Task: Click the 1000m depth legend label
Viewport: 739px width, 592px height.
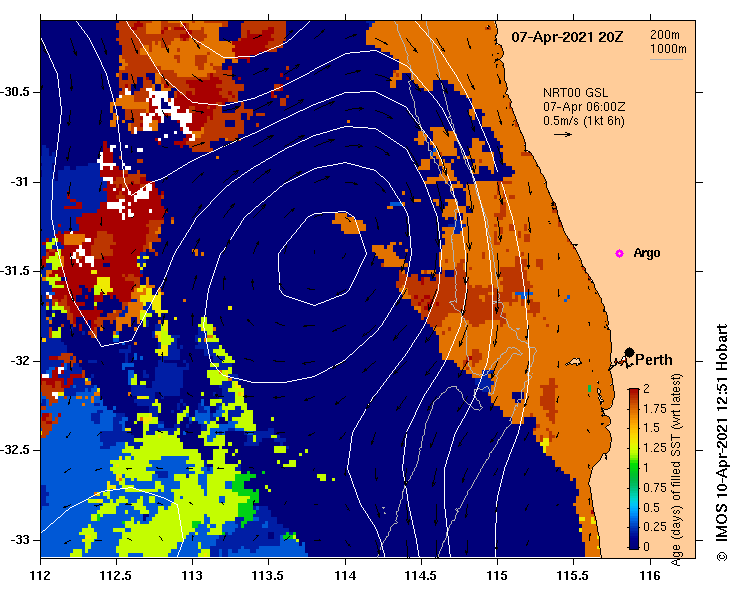Action: click(x=668, y=49)
